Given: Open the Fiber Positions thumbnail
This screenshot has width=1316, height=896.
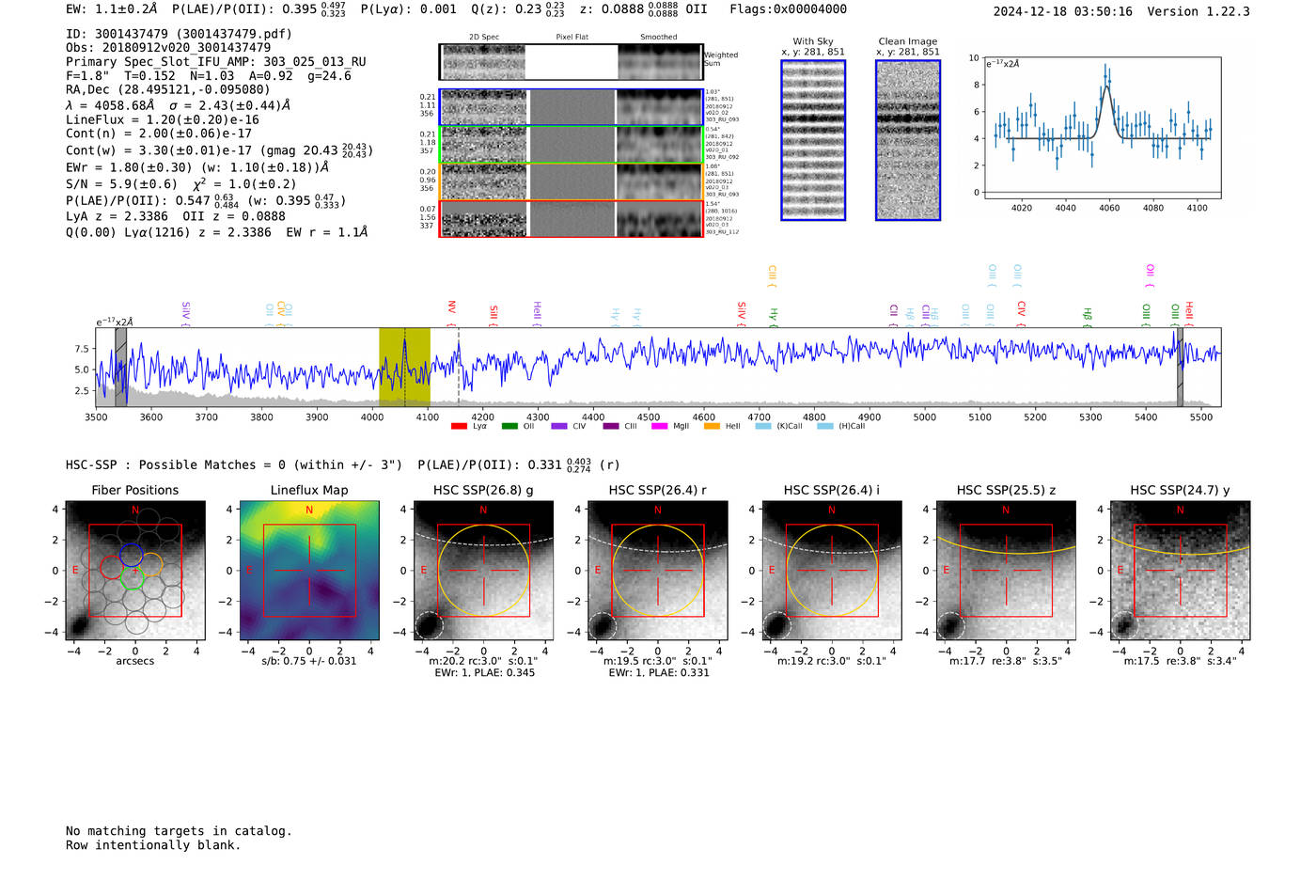Looking at the screenshot, I should click(x=134, y=570).
